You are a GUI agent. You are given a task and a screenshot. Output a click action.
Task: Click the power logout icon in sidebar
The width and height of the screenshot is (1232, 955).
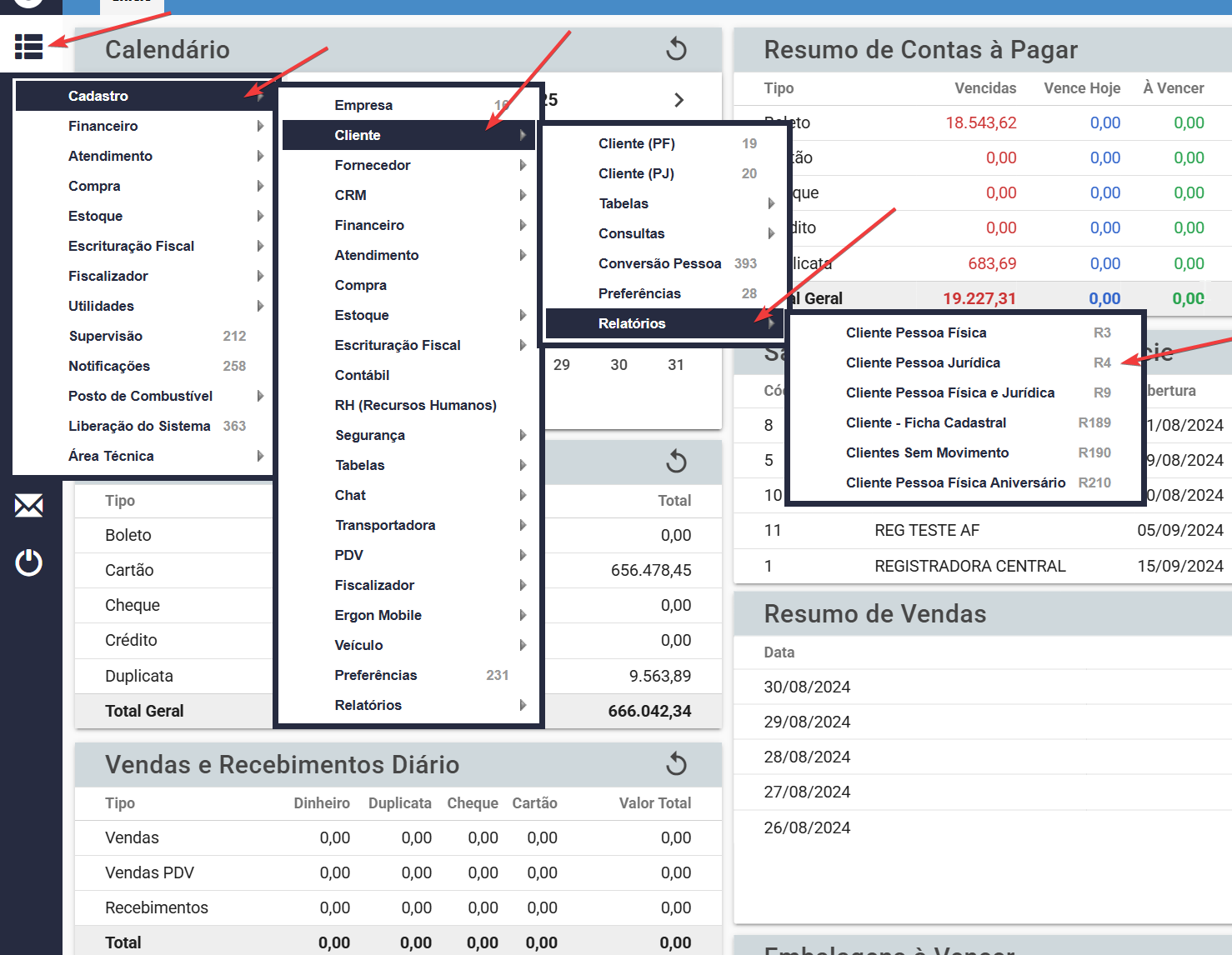click(29, 562)
